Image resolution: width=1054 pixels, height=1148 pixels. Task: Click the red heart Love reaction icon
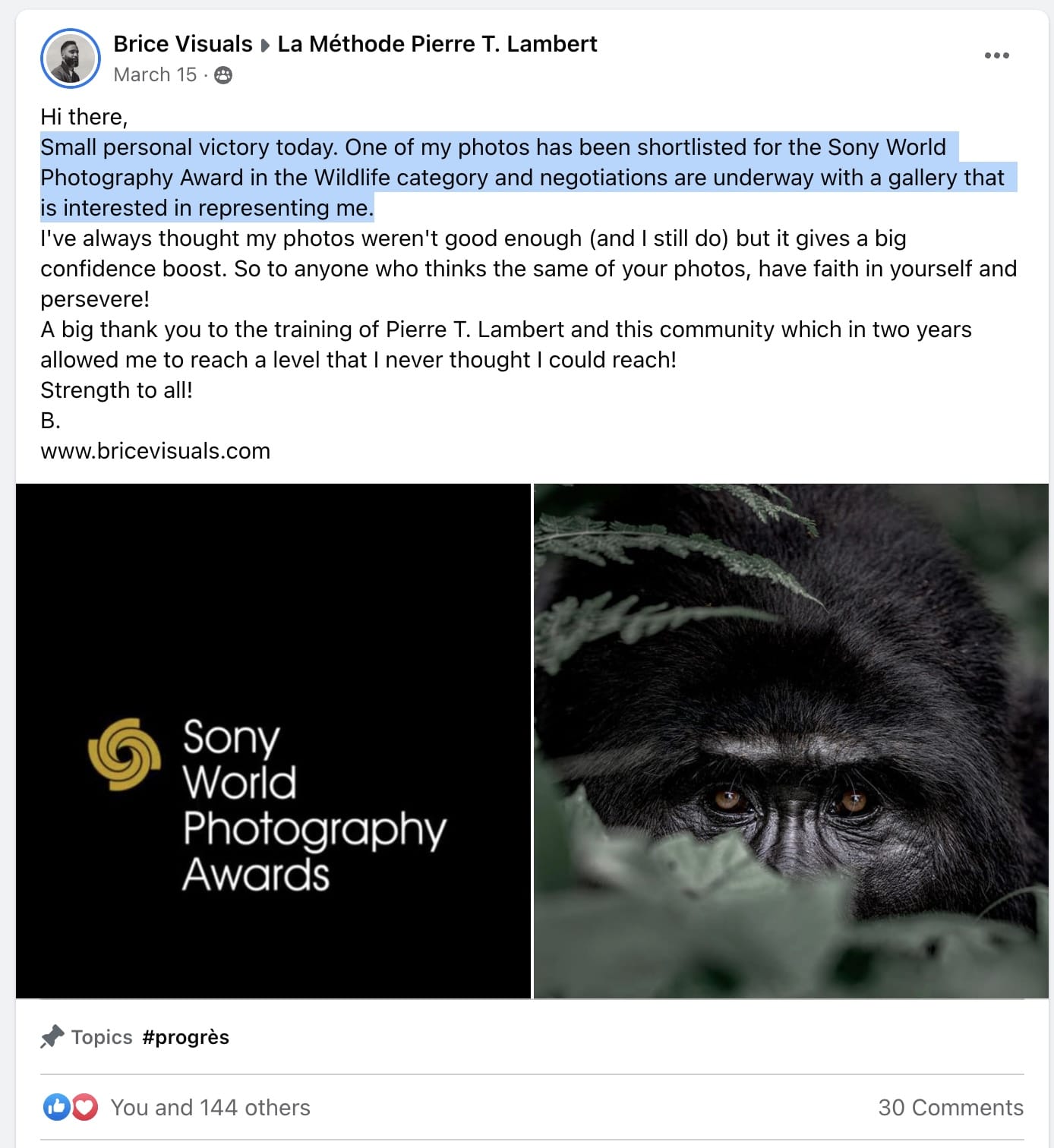pos(85,1107)
